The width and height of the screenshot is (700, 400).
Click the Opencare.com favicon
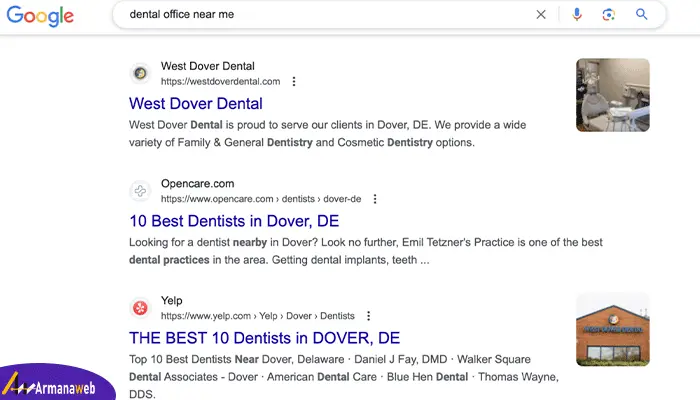pos(140,191)
